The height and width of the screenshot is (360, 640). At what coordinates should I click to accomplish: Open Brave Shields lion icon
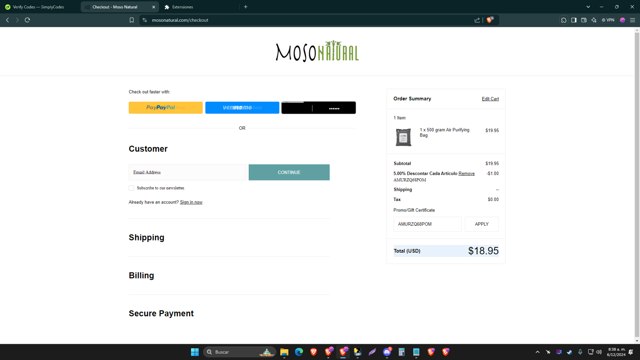click(x=490, y=20)
